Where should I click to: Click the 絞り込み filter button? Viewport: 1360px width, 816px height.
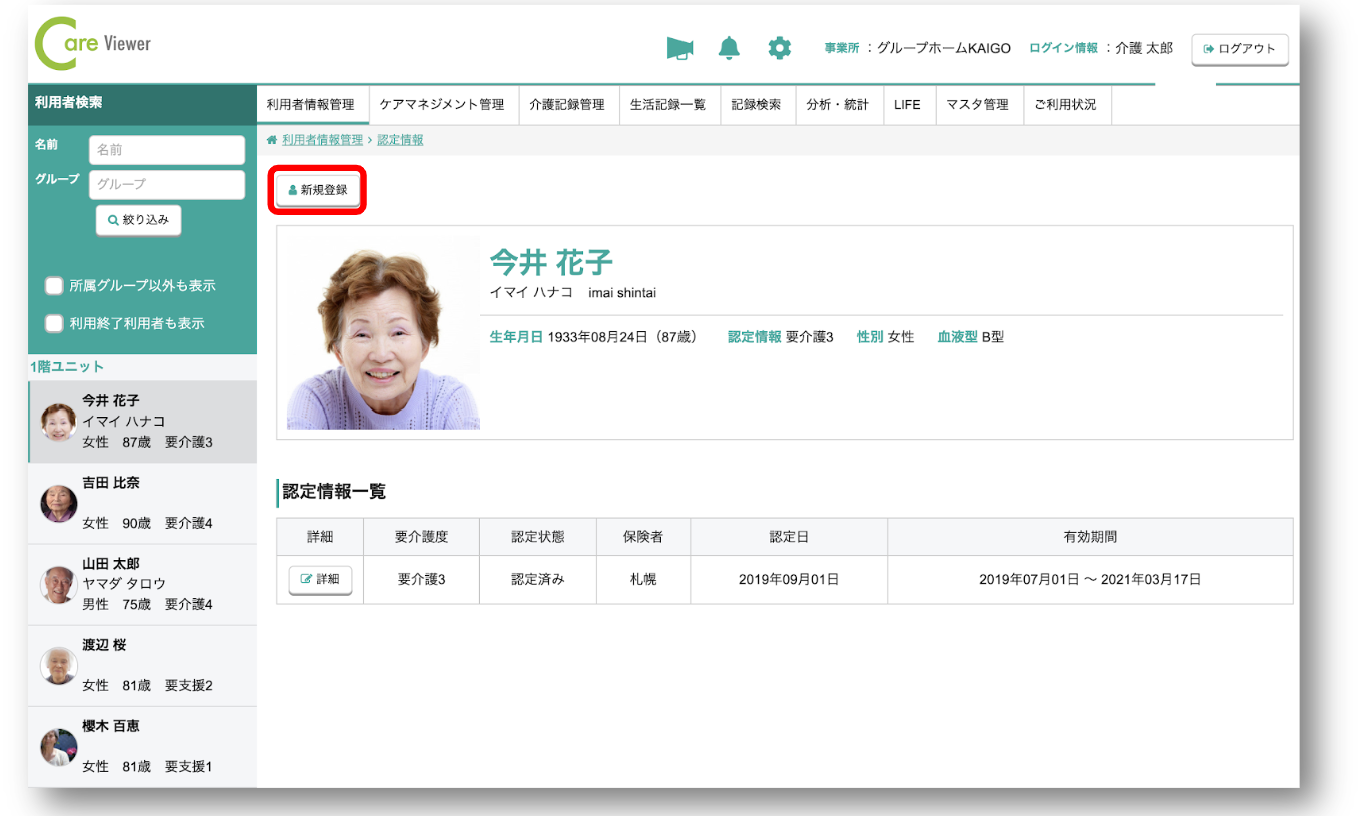(x=138, y=220)
